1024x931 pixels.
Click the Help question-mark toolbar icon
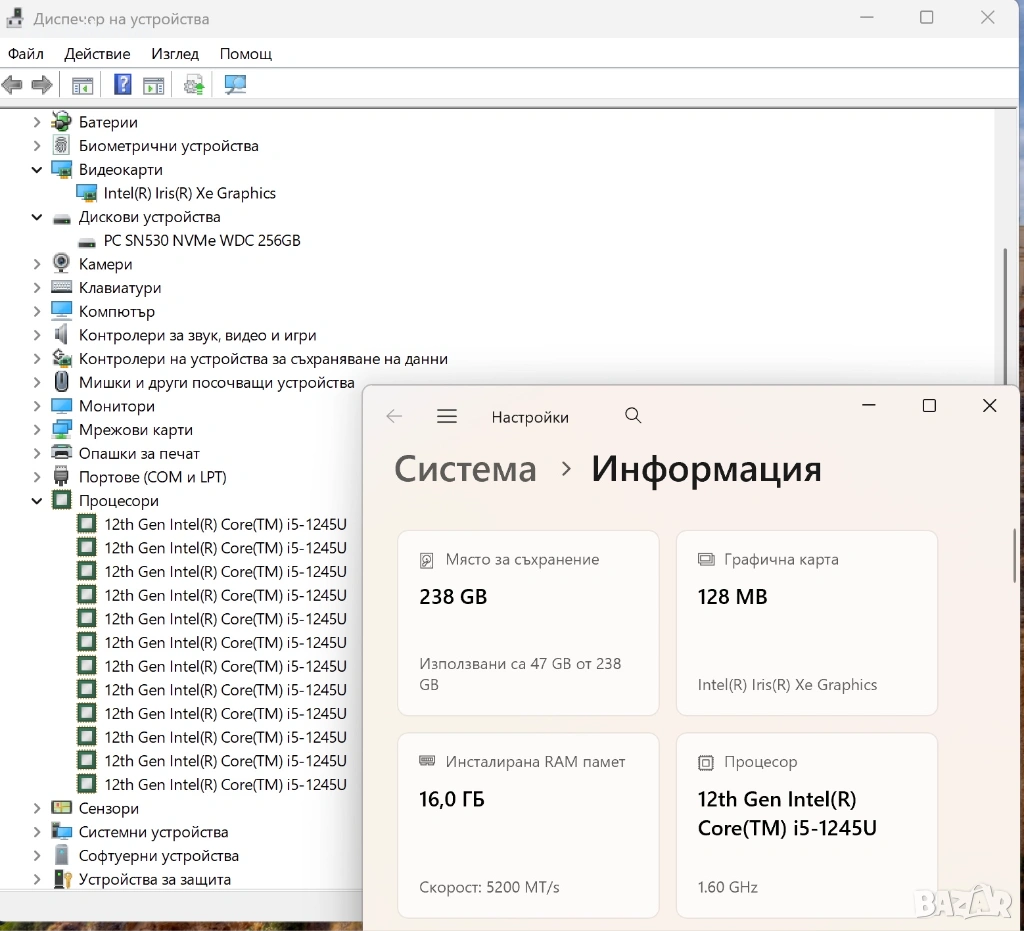coord(122,85)
